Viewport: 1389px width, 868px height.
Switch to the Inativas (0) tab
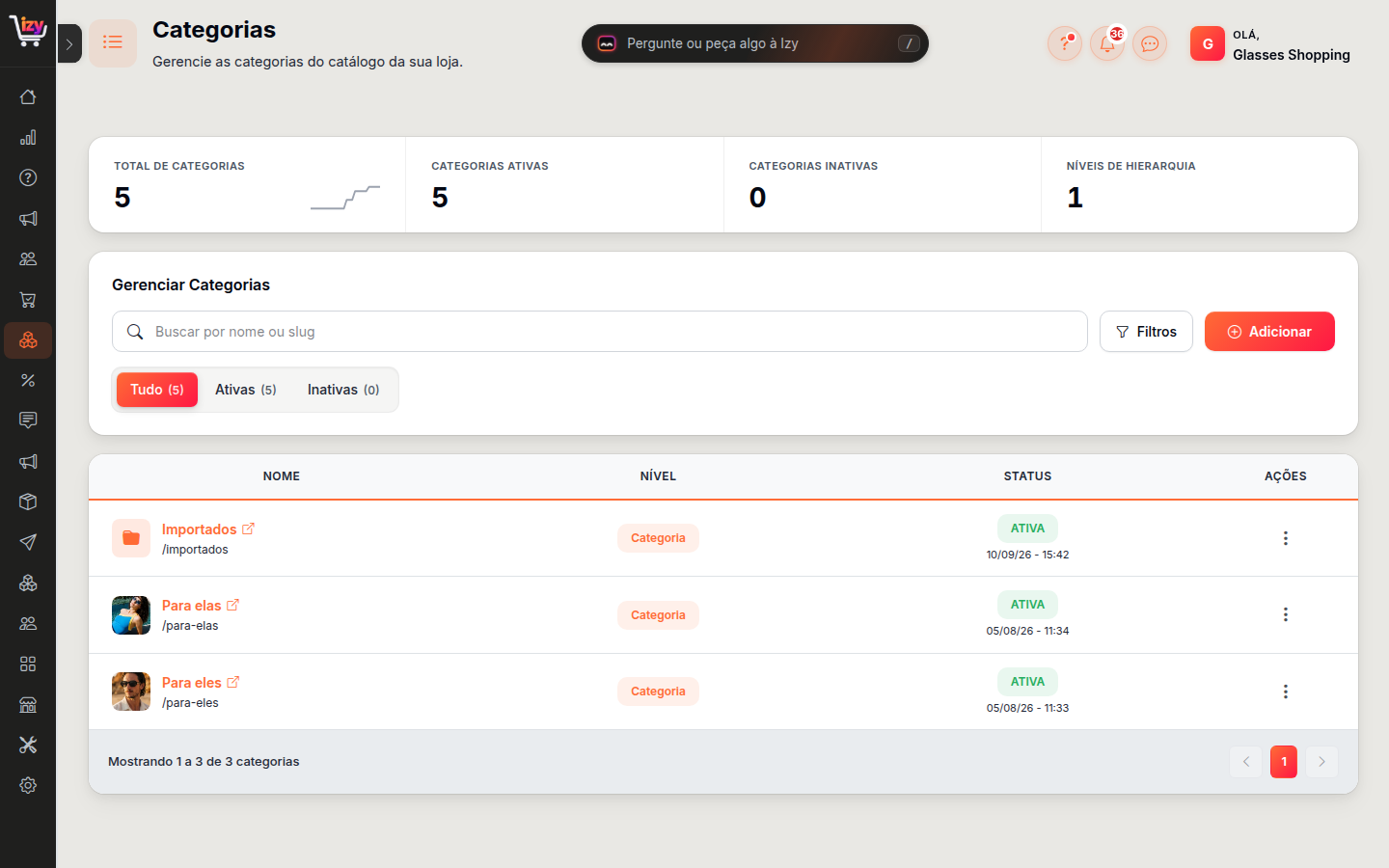coord(343,390)
